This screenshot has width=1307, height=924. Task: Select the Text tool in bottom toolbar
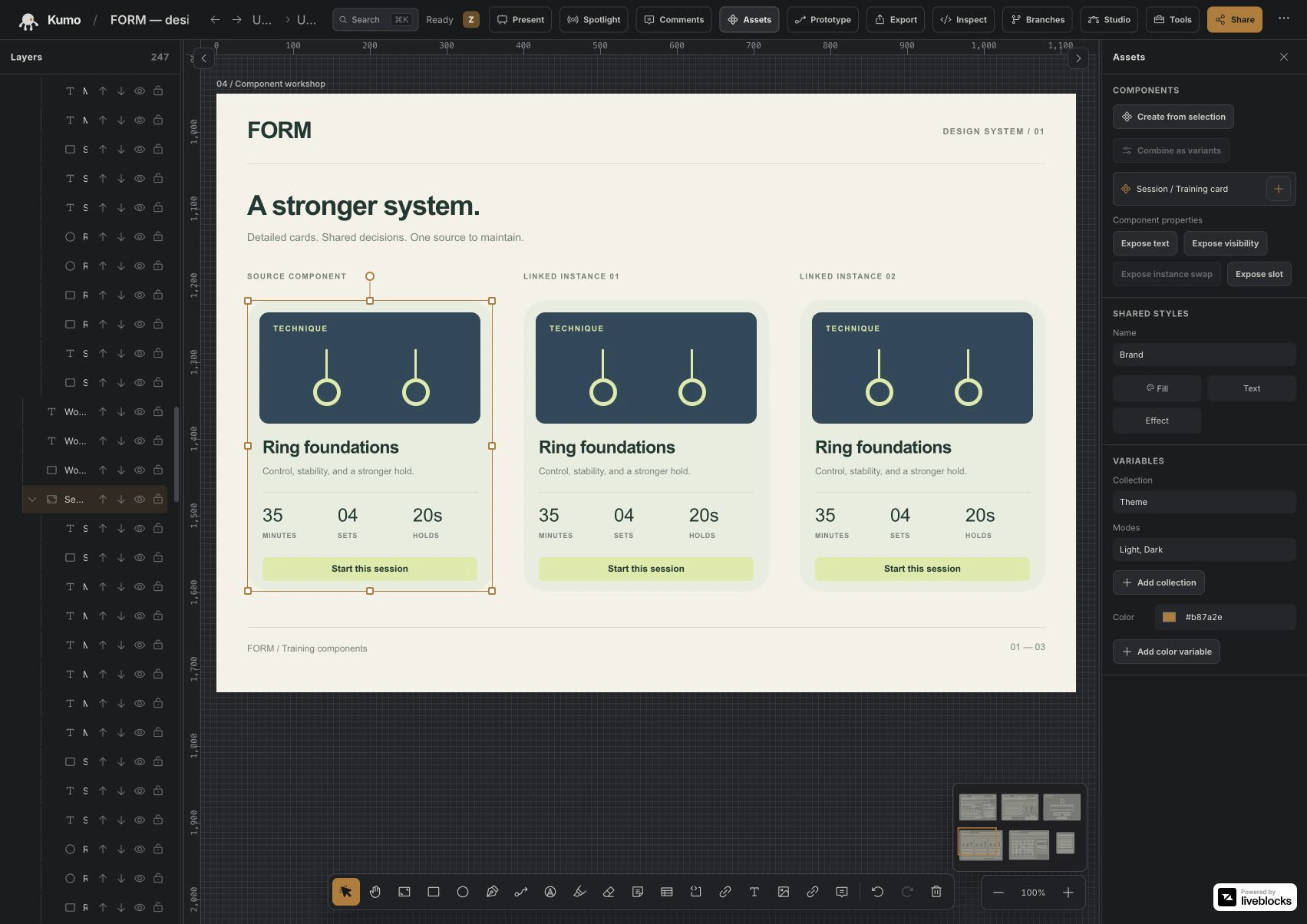pos(754,892)
